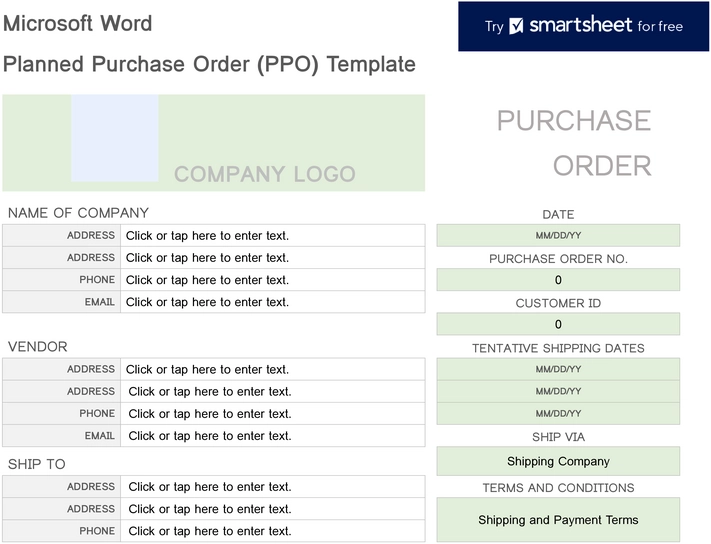Click the Shipping Company field under Ship Via
Screen dimensions: 711x544
[x=558, y=461]
